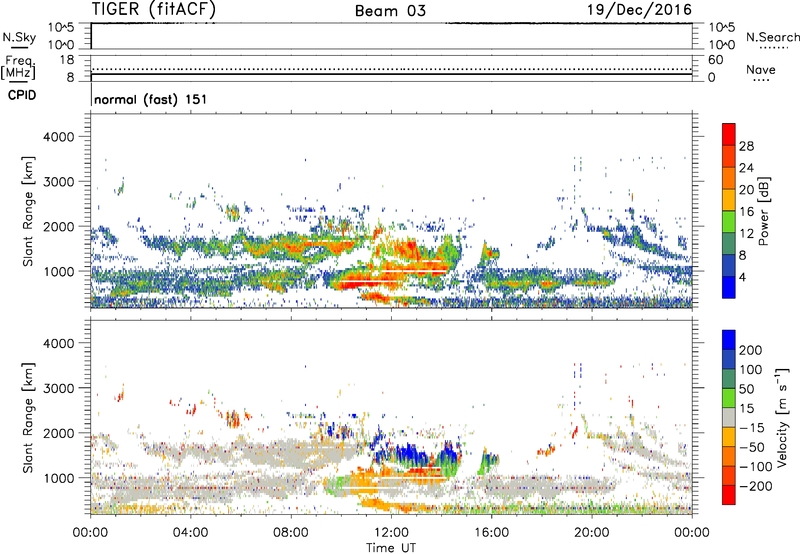Click the '1000' tick of the velocity panel
This screenshot has height=554, width=800.
pyautogui.click(x=59, y=478)
